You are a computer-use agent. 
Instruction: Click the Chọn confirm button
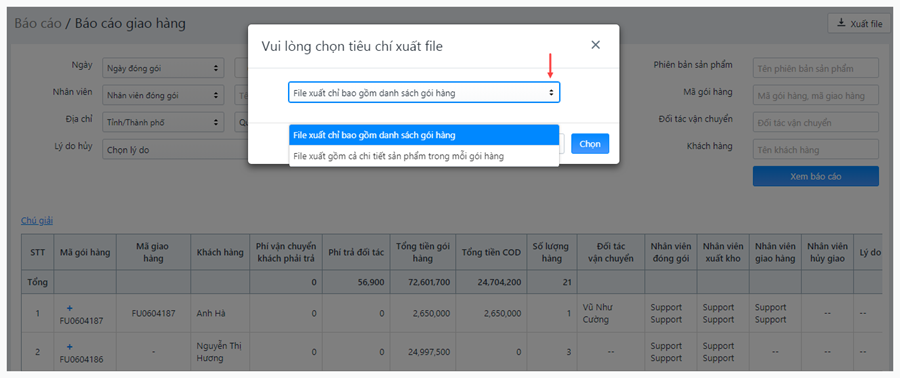(x=589, y=144)
